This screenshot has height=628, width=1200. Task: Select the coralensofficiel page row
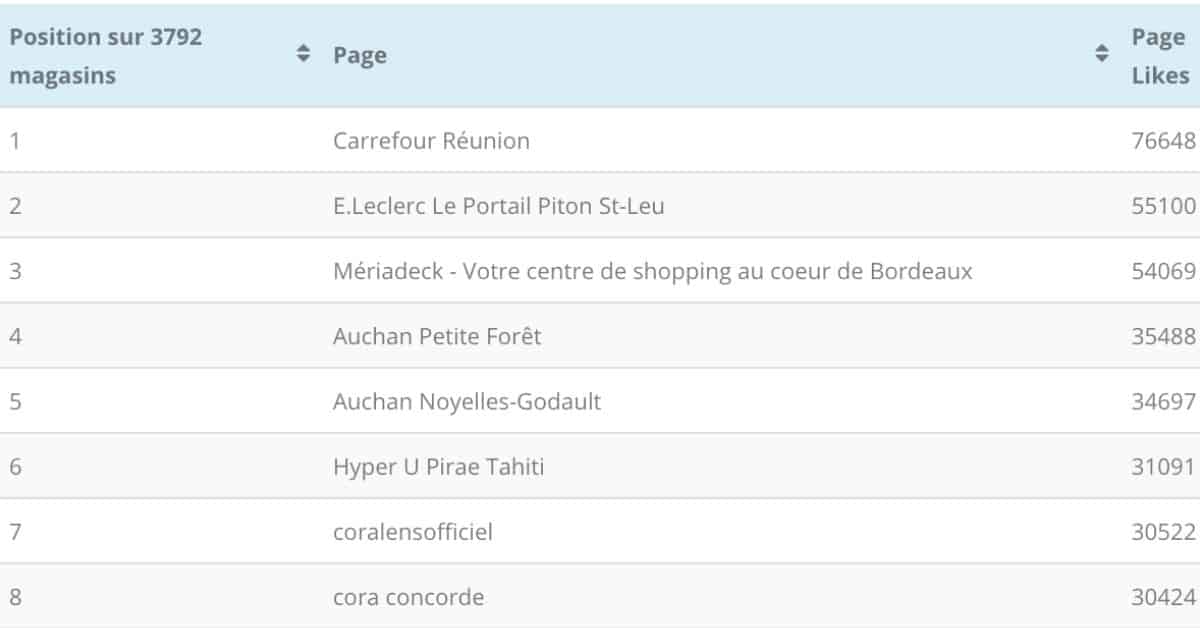click(600, 532)
